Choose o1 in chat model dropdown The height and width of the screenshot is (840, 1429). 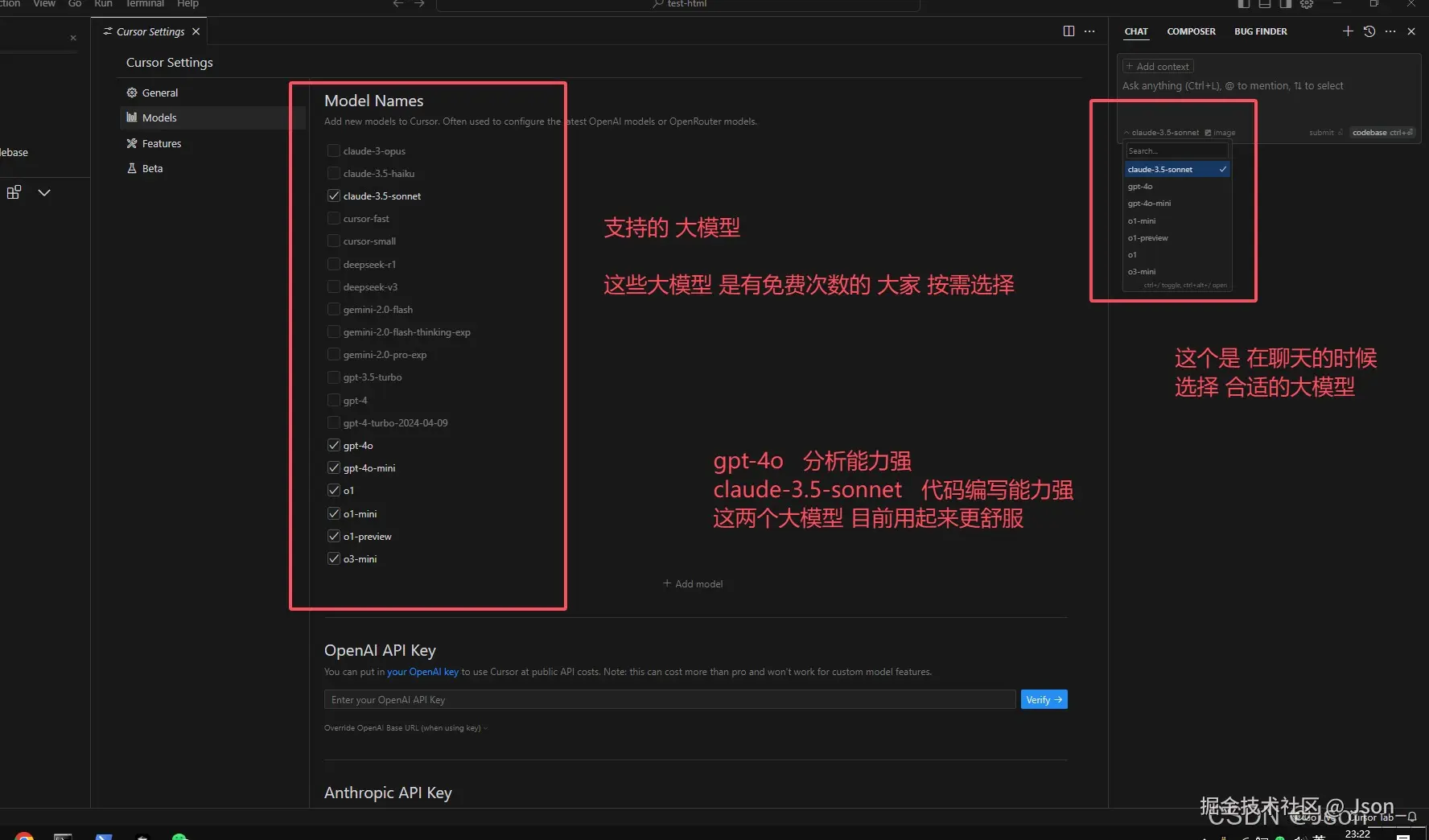(x=1177, y=254)
